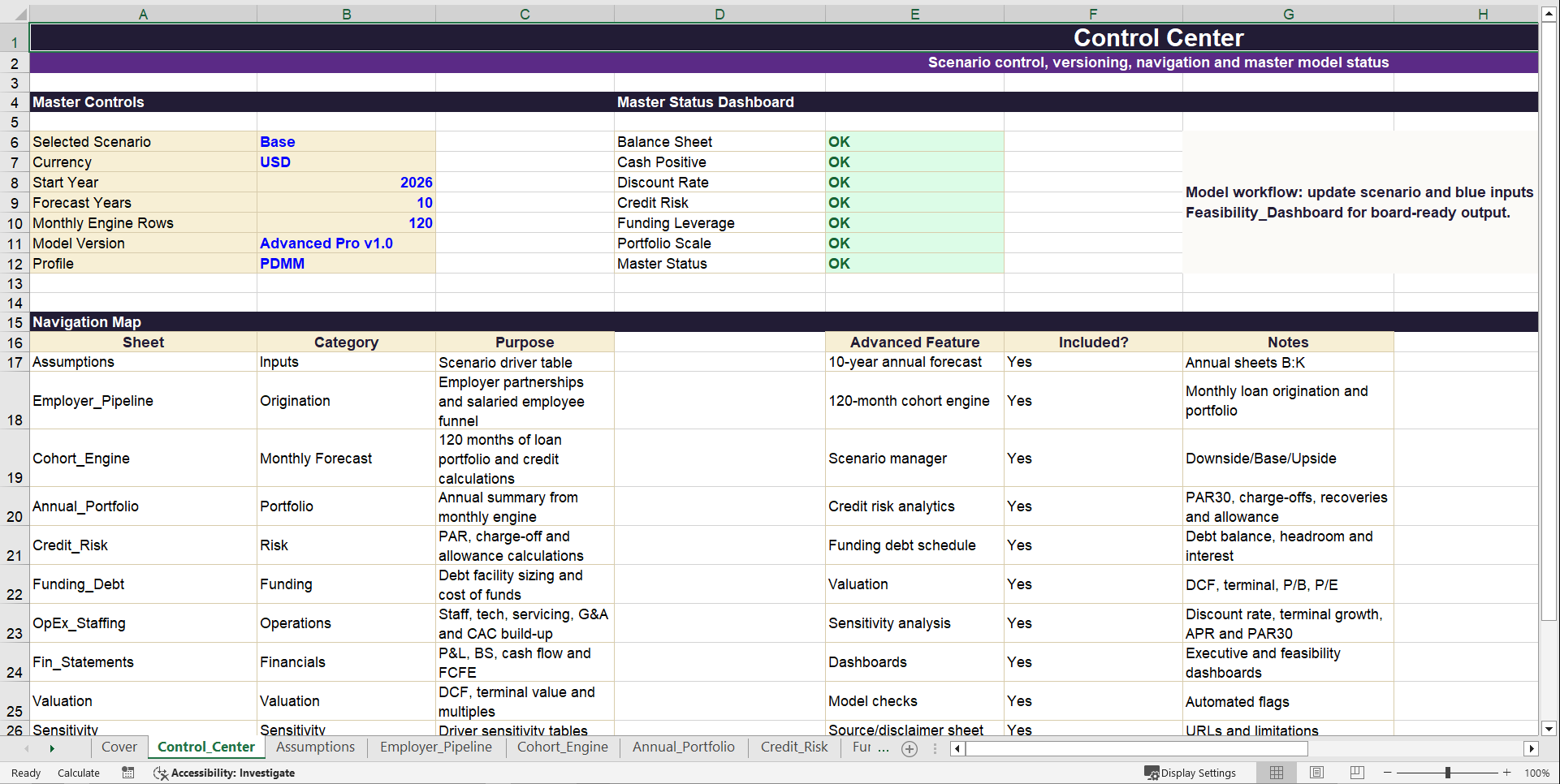The height and width of the screenshot is (784, 1560).
Task: Select the Fin_Statements sheet name cell
Action: [144, 662]
